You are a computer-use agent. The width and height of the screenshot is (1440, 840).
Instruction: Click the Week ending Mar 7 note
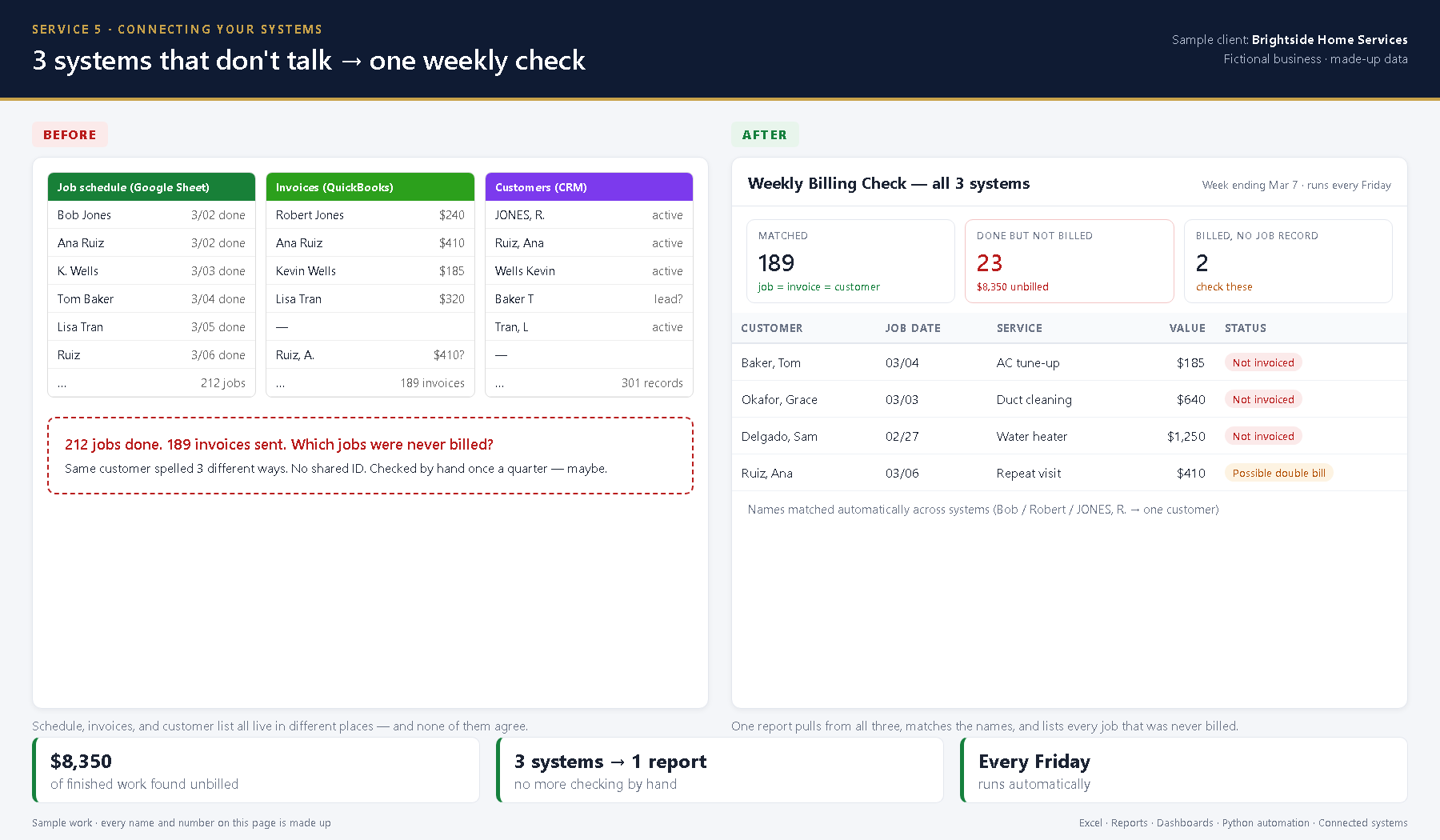point(1296,185)
